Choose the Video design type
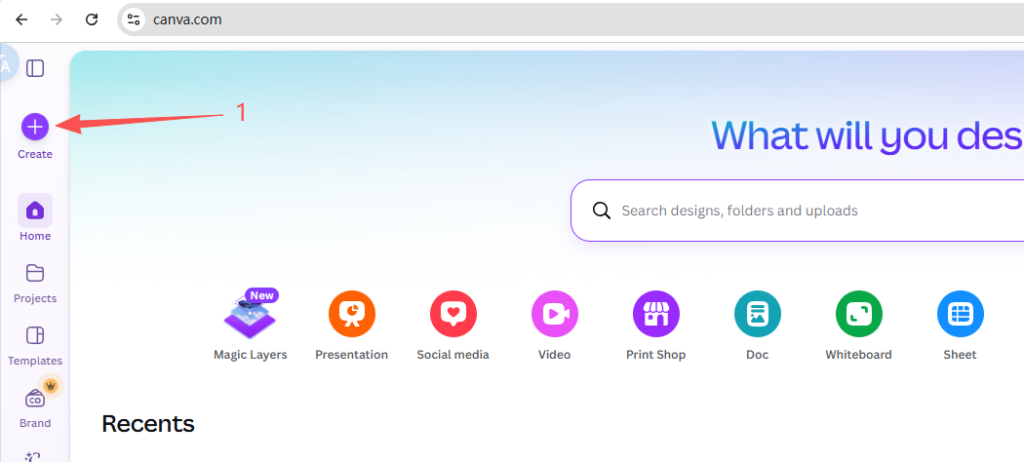Image resolution: width=1024 pixels, height=462 pixels. click(554, 325)
